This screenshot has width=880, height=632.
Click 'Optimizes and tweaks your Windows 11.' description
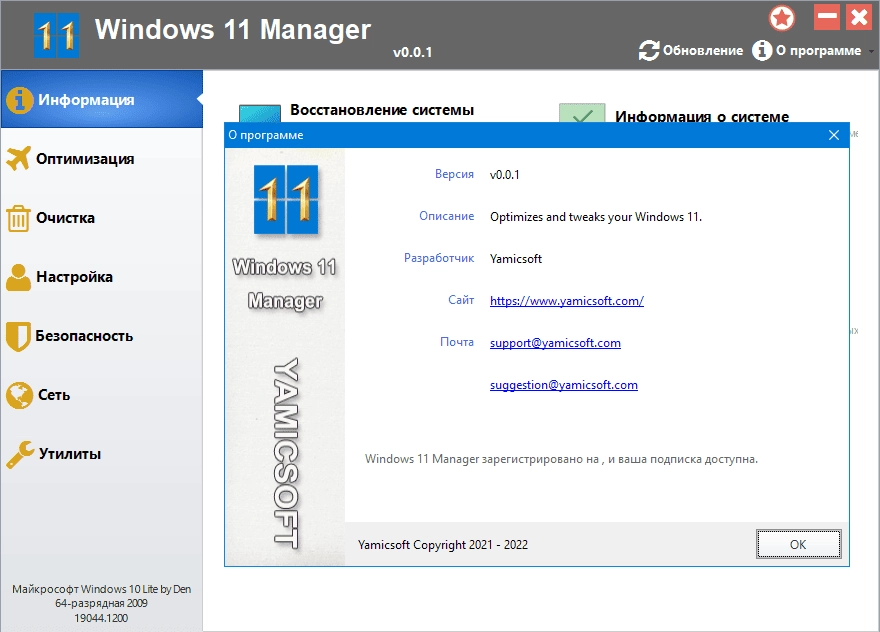596,217
